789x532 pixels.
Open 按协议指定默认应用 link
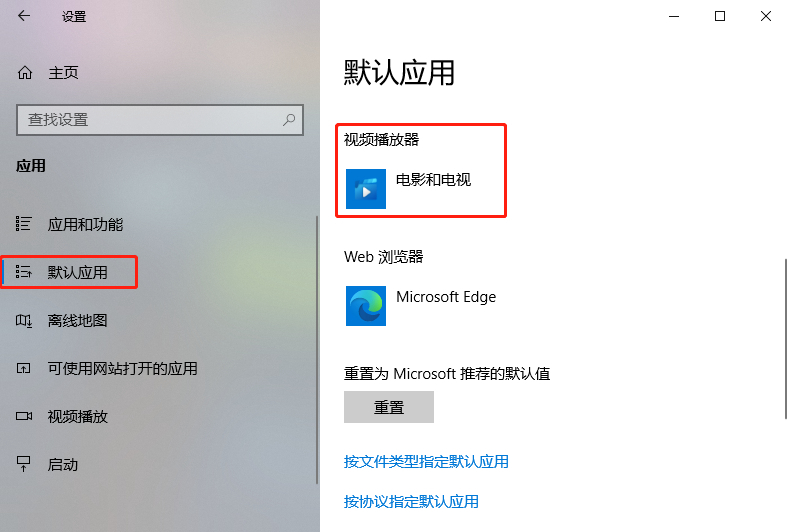tap(411, 502)
